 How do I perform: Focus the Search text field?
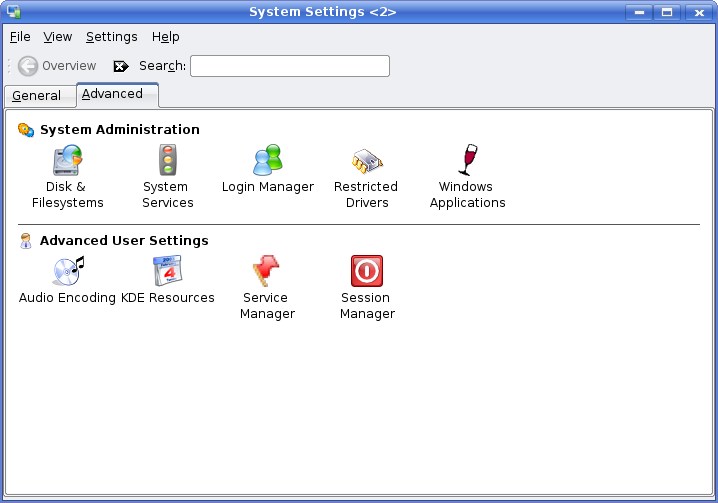tap(289, 66)
